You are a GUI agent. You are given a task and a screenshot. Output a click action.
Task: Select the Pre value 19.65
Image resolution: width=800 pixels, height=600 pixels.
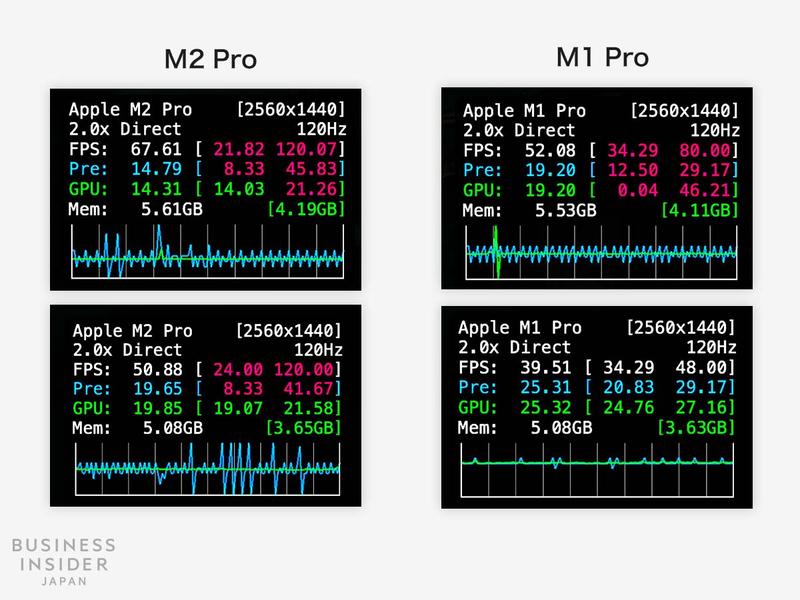158,389
